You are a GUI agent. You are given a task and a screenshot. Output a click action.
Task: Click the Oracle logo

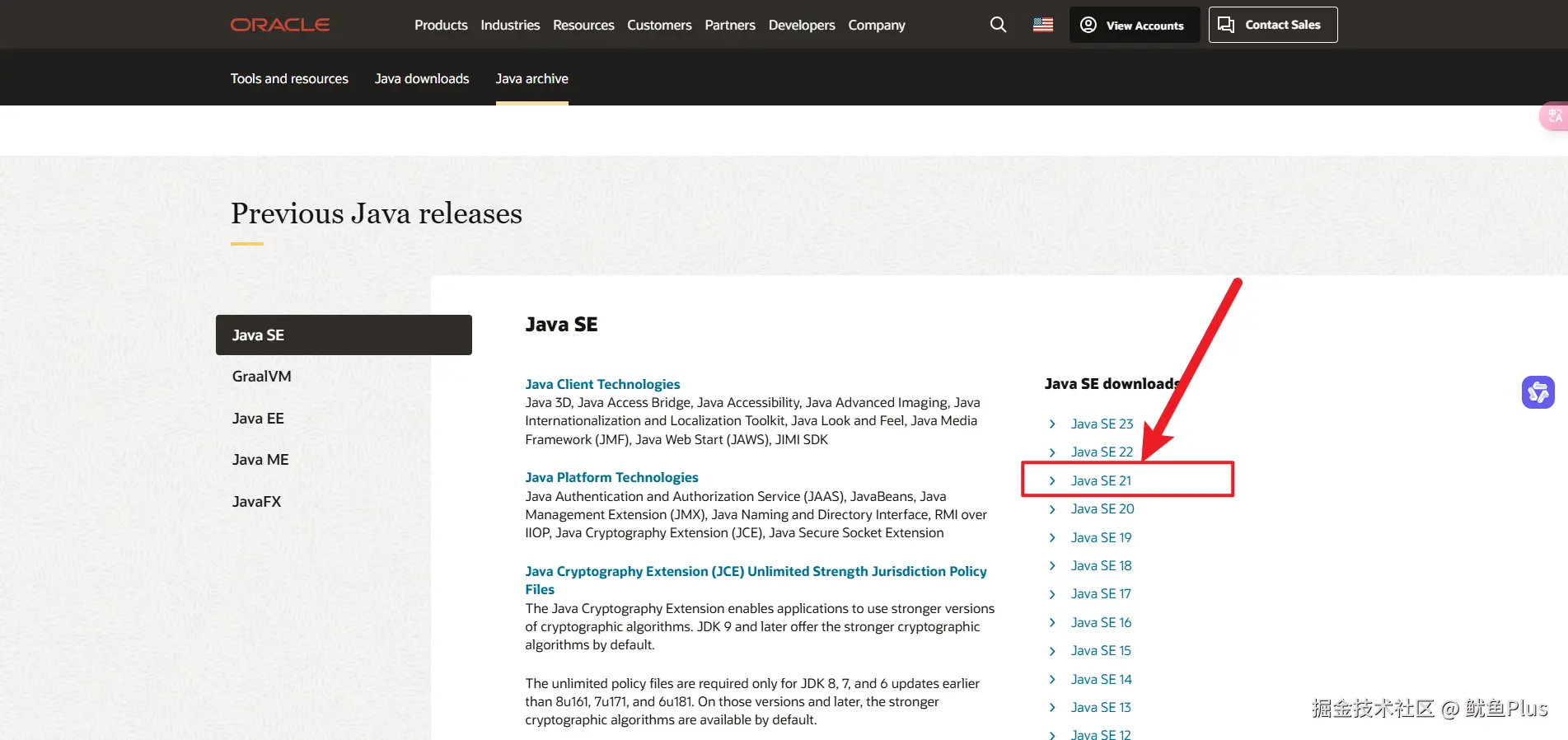tap(280, 25)
